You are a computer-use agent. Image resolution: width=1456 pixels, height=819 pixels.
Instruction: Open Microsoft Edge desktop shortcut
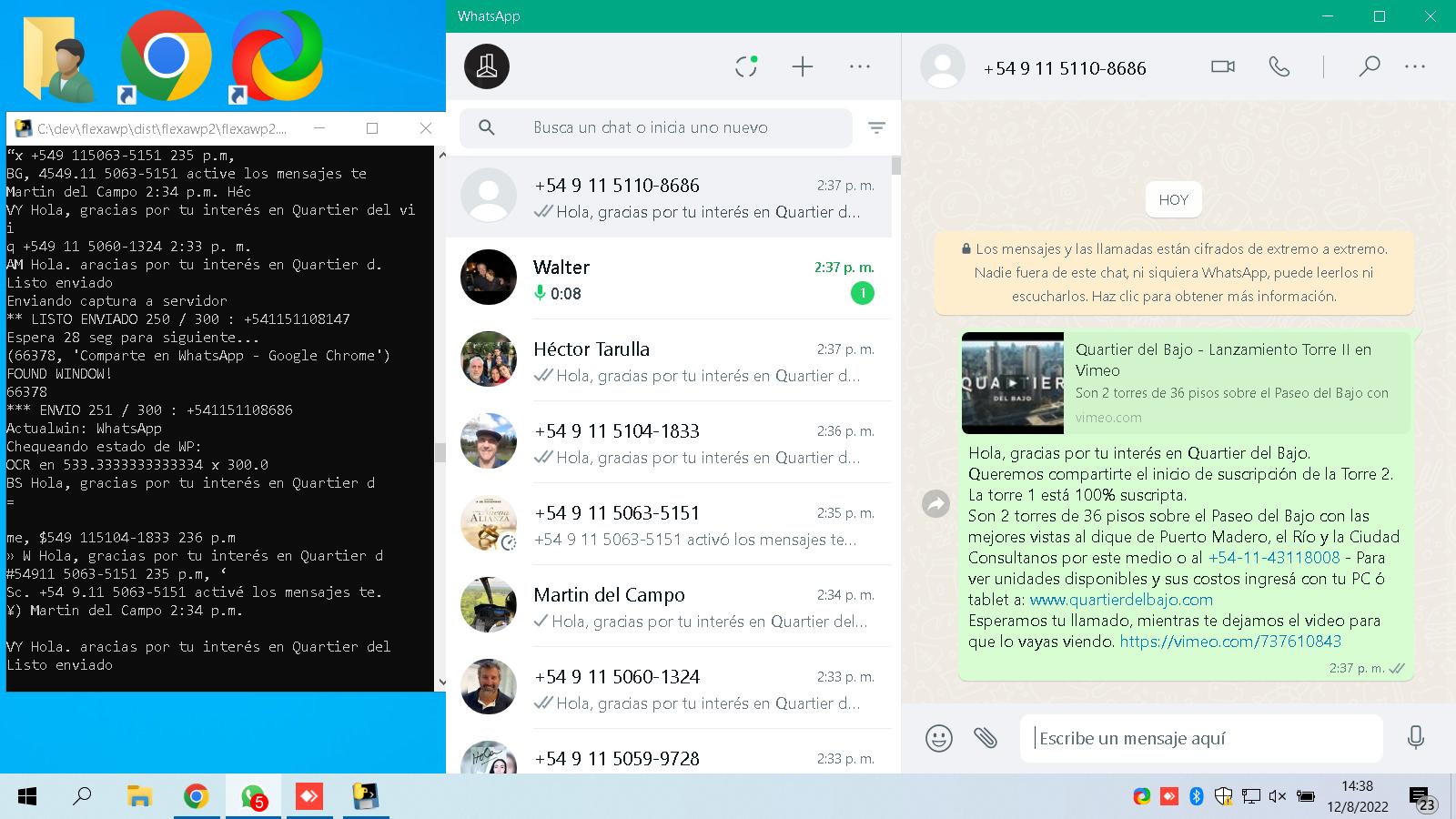click(x=277, y=57)
